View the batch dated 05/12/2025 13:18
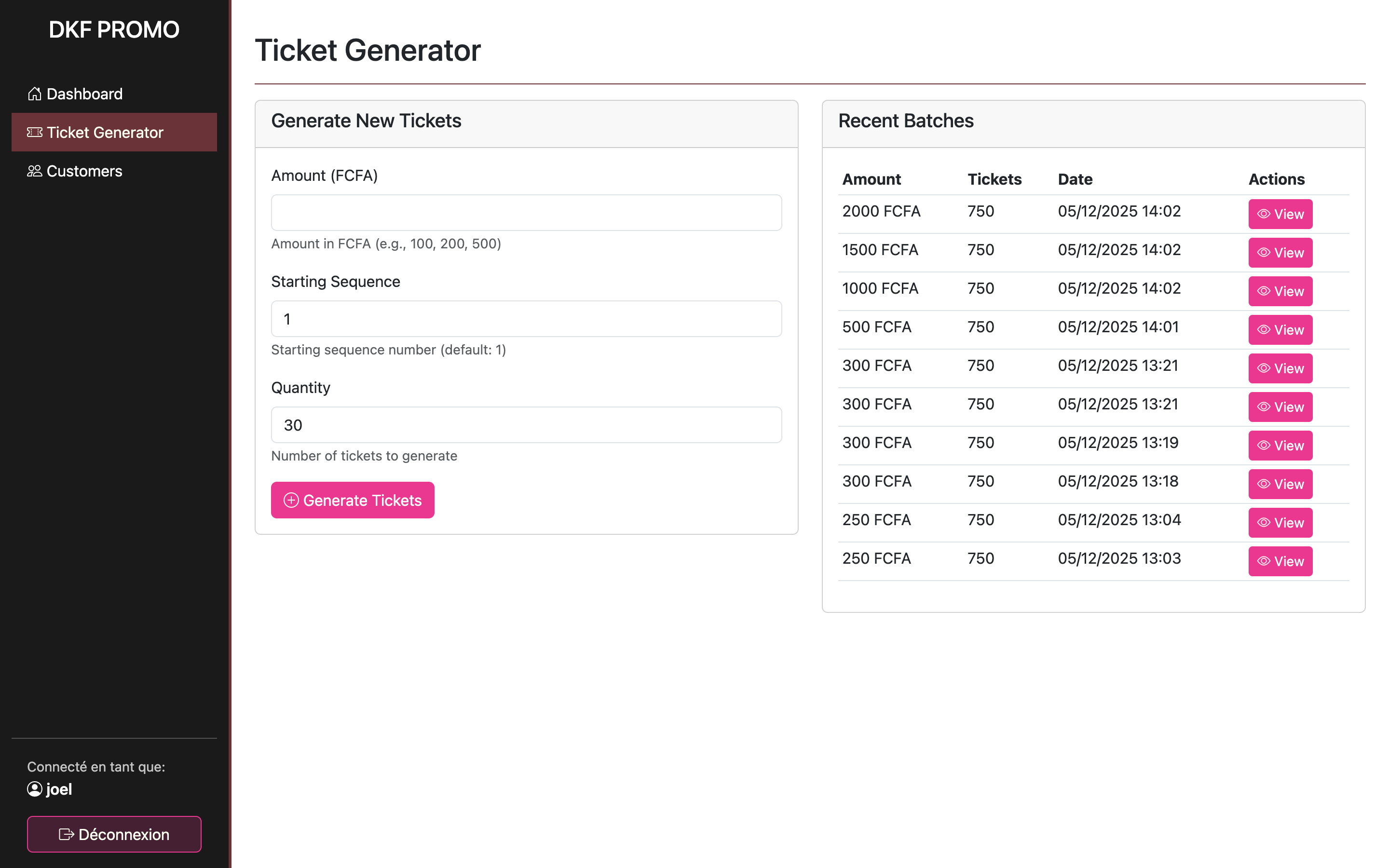Screen dimensions: 1389x868 pos(1280,484)
